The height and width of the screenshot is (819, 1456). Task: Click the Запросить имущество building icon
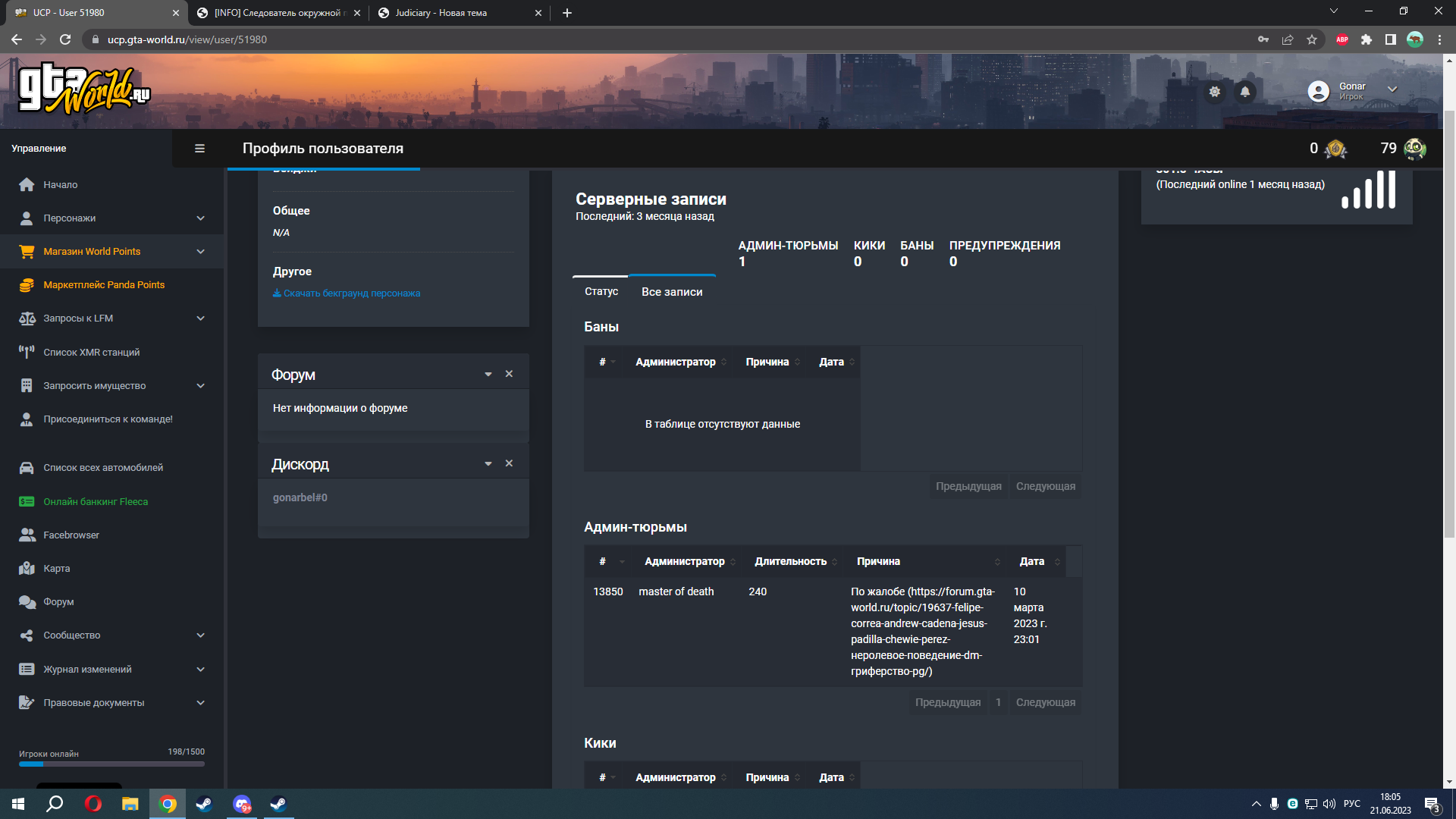tap(27, 386)
